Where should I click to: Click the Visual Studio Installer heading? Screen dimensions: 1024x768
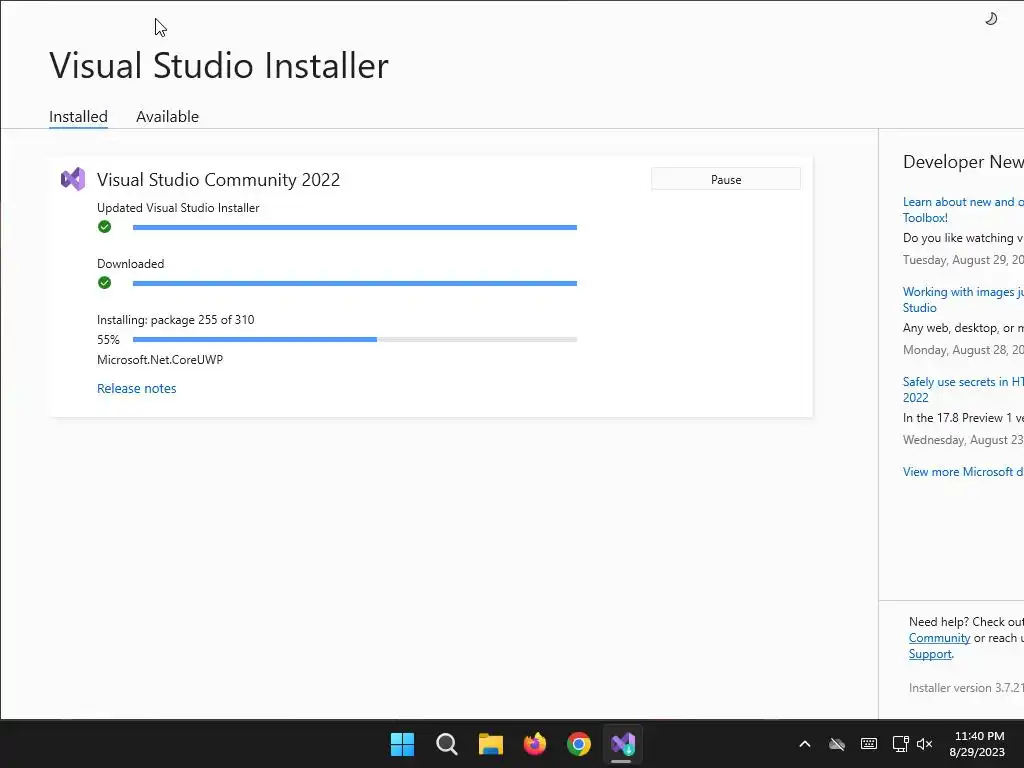pos(219,65)
